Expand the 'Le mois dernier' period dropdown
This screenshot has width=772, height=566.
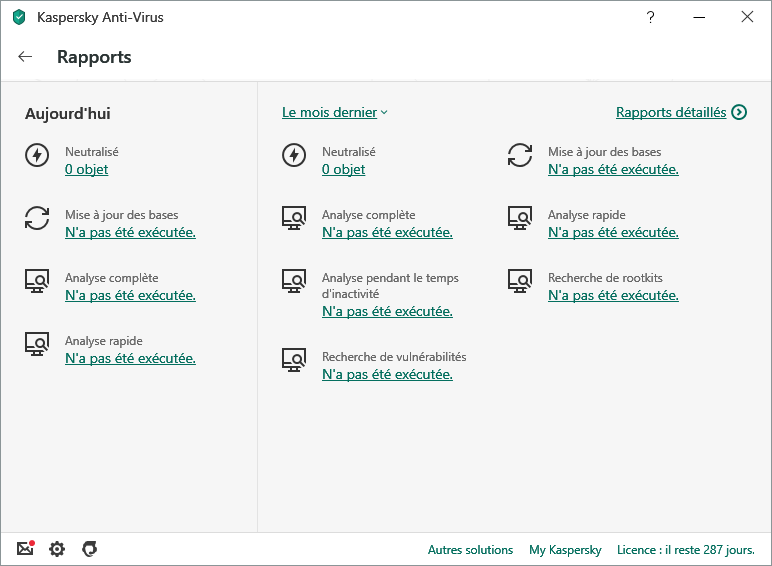click(x=334, y=112)
